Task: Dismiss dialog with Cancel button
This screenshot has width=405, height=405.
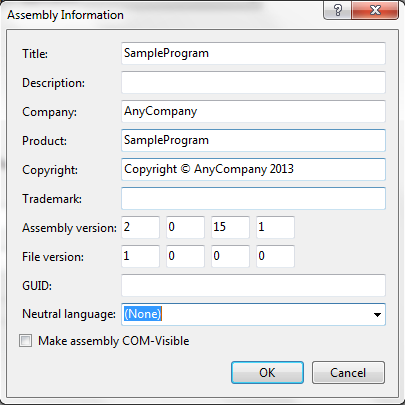Action: [348, 373]
